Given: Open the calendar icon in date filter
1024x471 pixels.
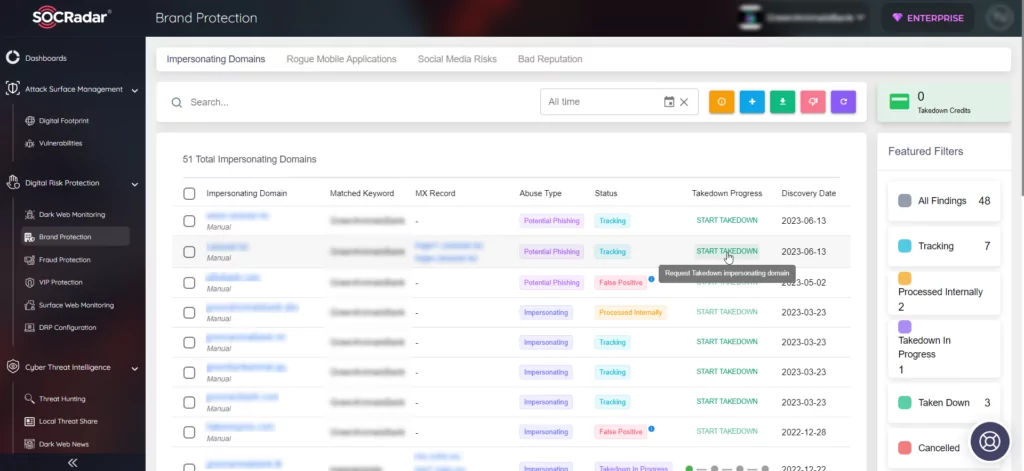Looking at the screenshot, I should point(669,102).
